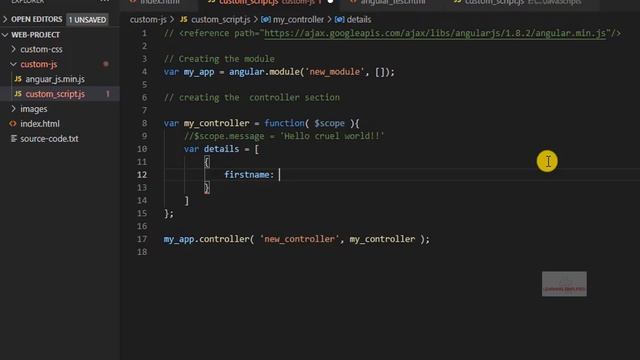Select custom-js breadcrumb segment
The height and width of the screenshot is (360, 640).
148,20
